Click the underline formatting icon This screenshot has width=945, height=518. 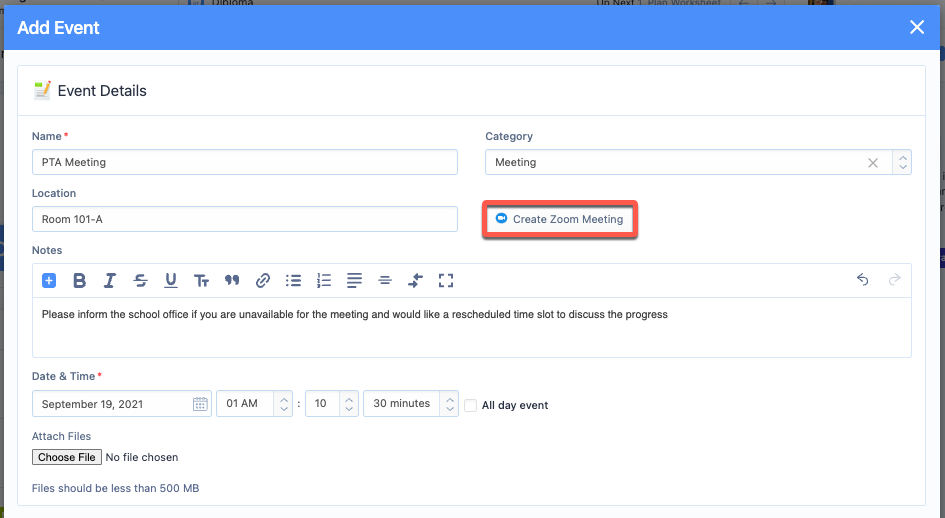point(171,281)
